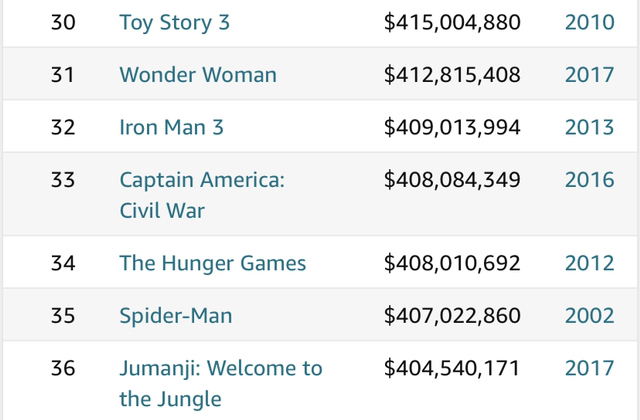The height and width of the screenshot is (420, 640).
Task: Click the $409,013,994 gross amount
Action: pos(452,127)
